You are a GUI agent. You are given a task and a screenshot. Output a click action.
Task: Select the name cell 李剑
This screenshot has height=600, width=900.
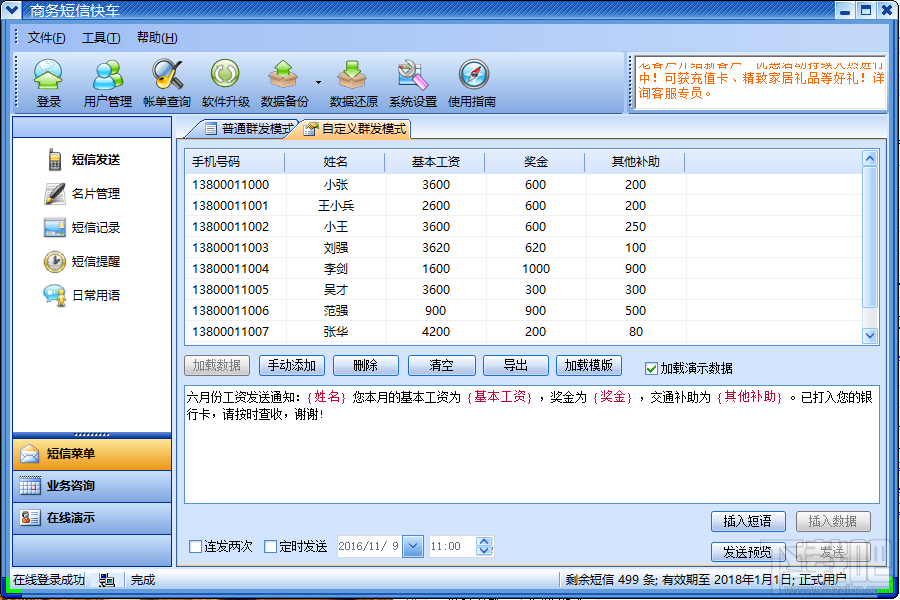point(336,269)
